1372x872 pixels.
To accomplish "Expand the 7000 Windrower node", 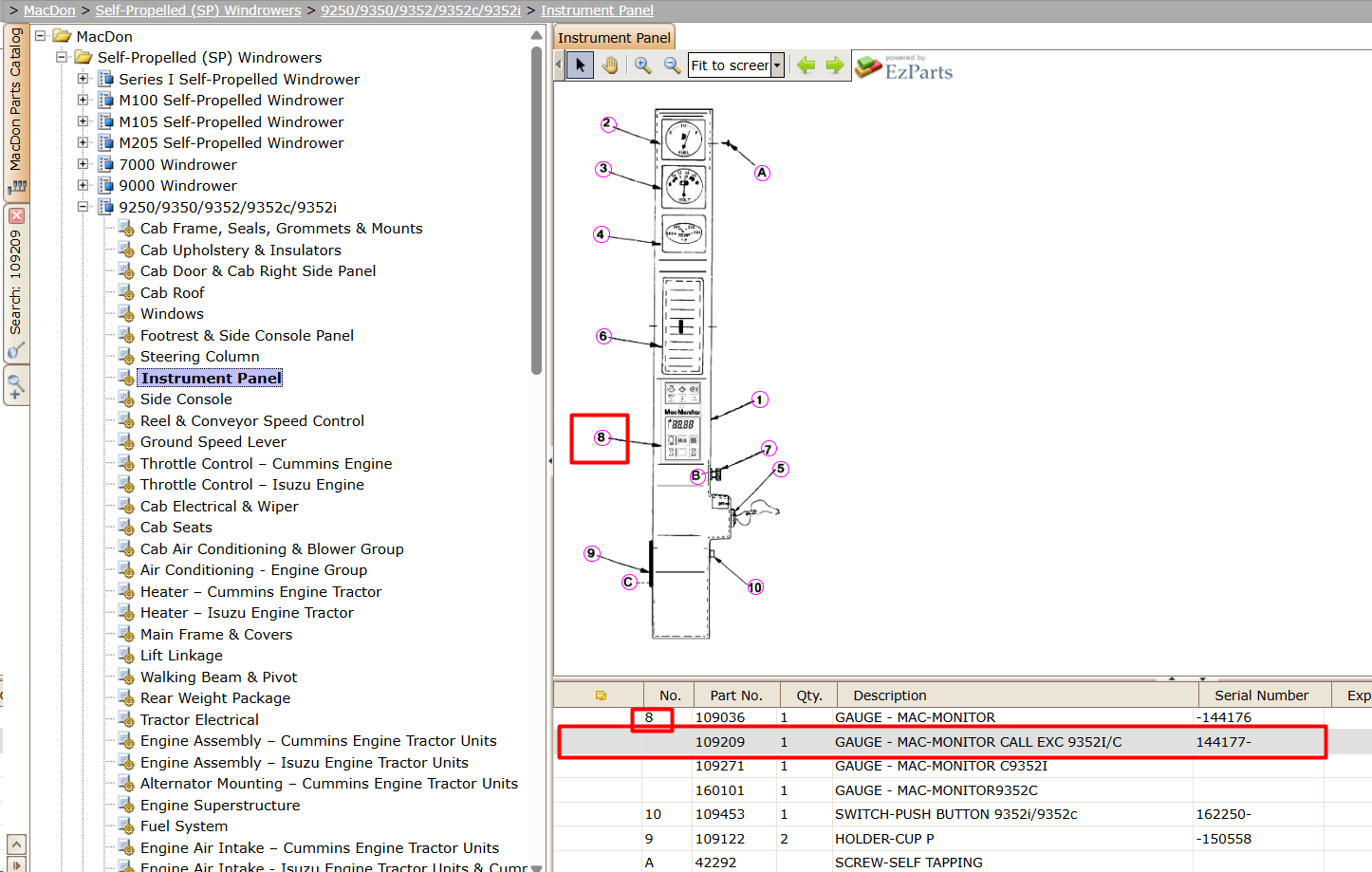I will click(x=83, y=164).
